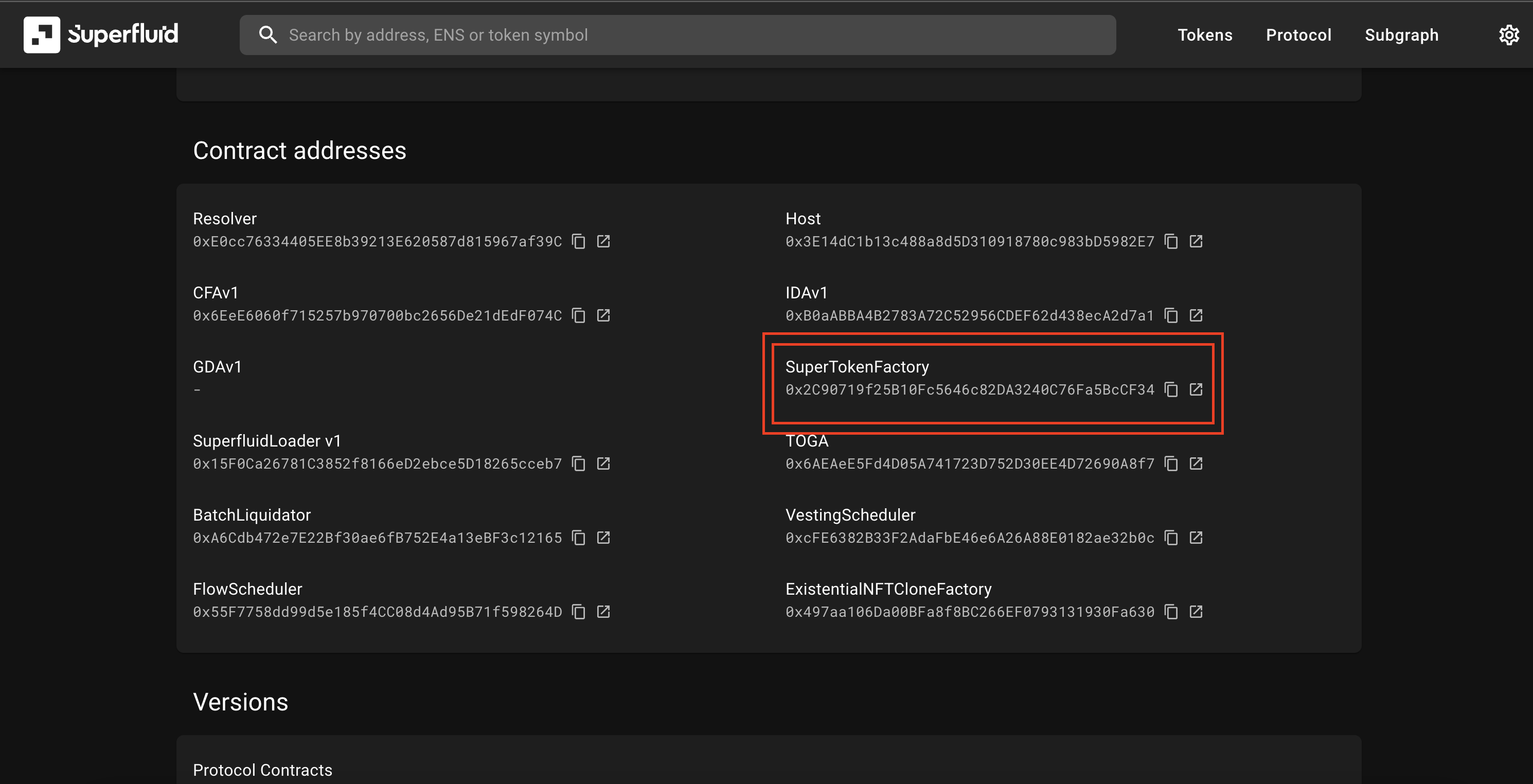Copy the BatchLiquidator address
This screenshot has height=784, width=1533.
click(578, 538)
